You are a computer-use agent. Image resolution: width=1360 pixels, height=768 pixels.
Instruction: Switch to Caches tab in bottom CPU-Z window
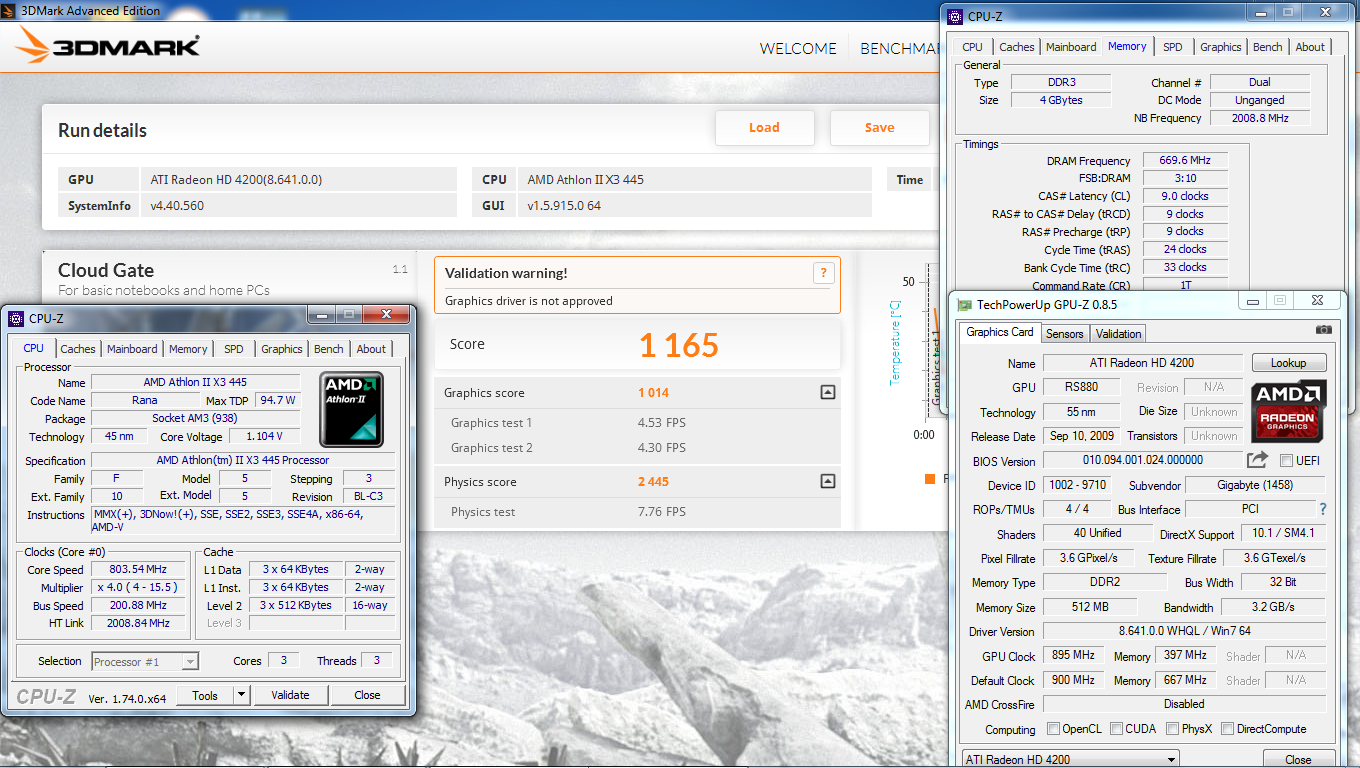coord(77,349)
